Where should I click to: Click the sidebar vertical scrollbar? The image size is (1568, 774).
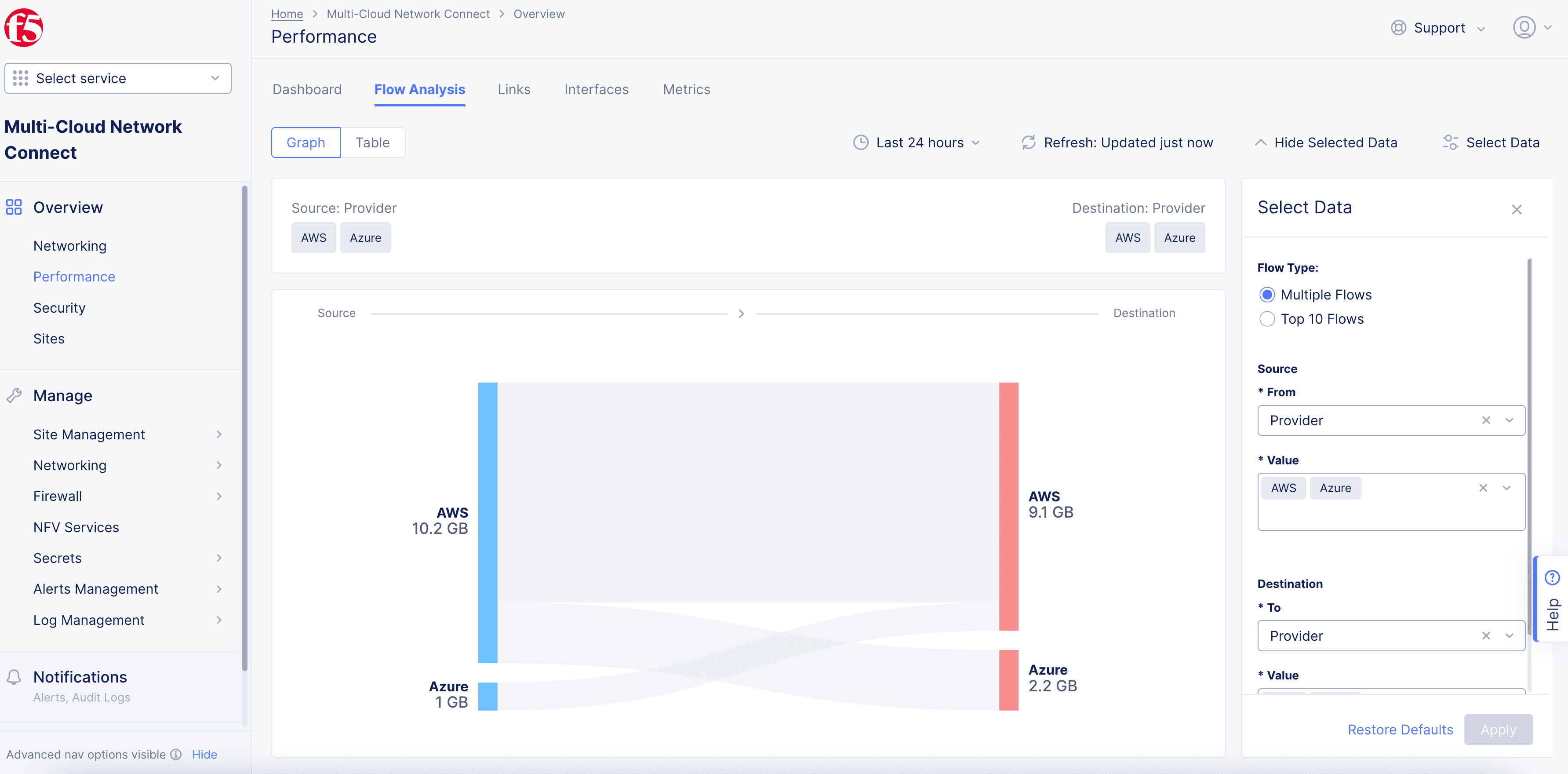click(245, 428)
